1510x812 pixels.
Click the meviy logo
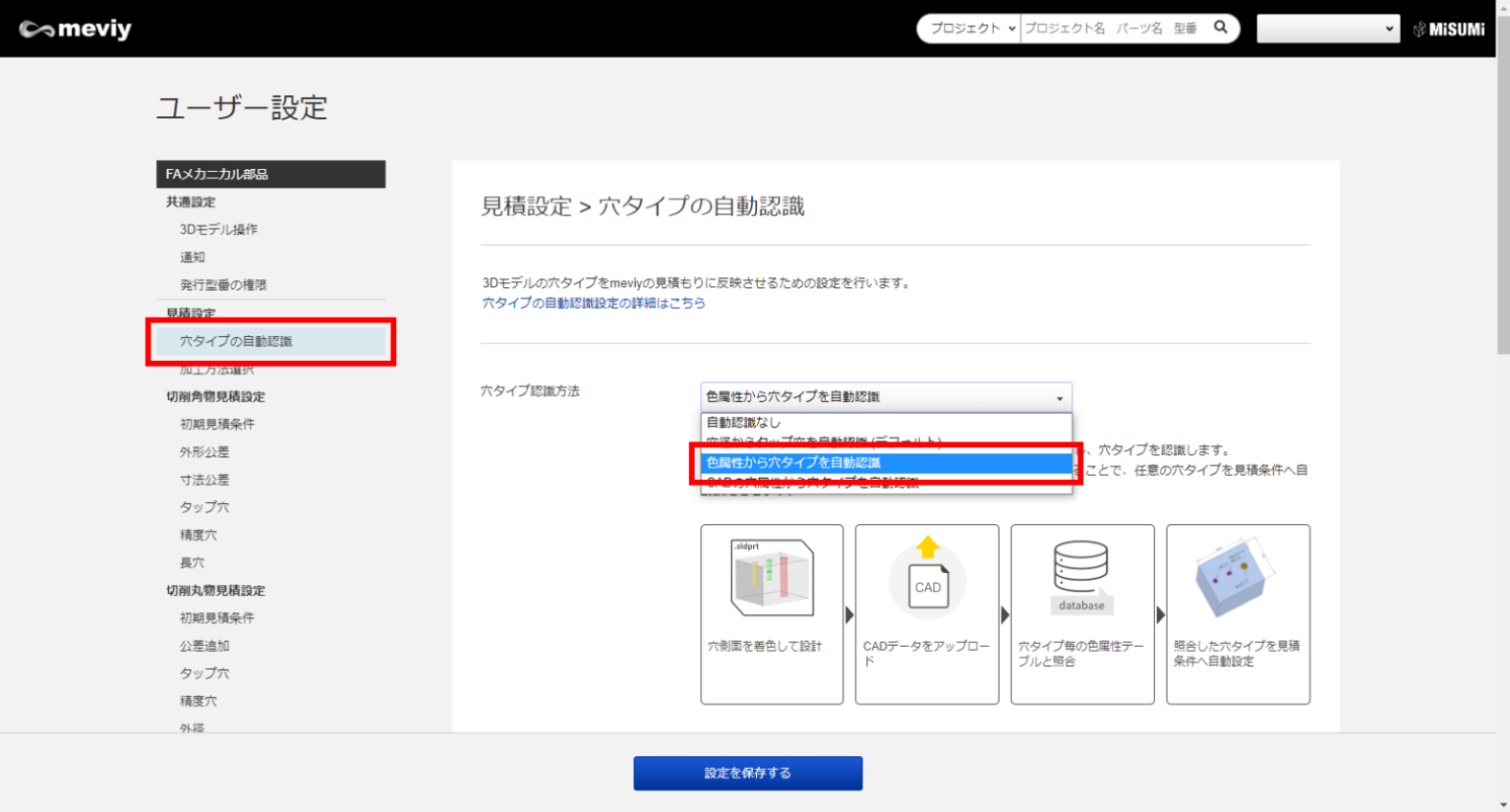click(x=75, y=29)
